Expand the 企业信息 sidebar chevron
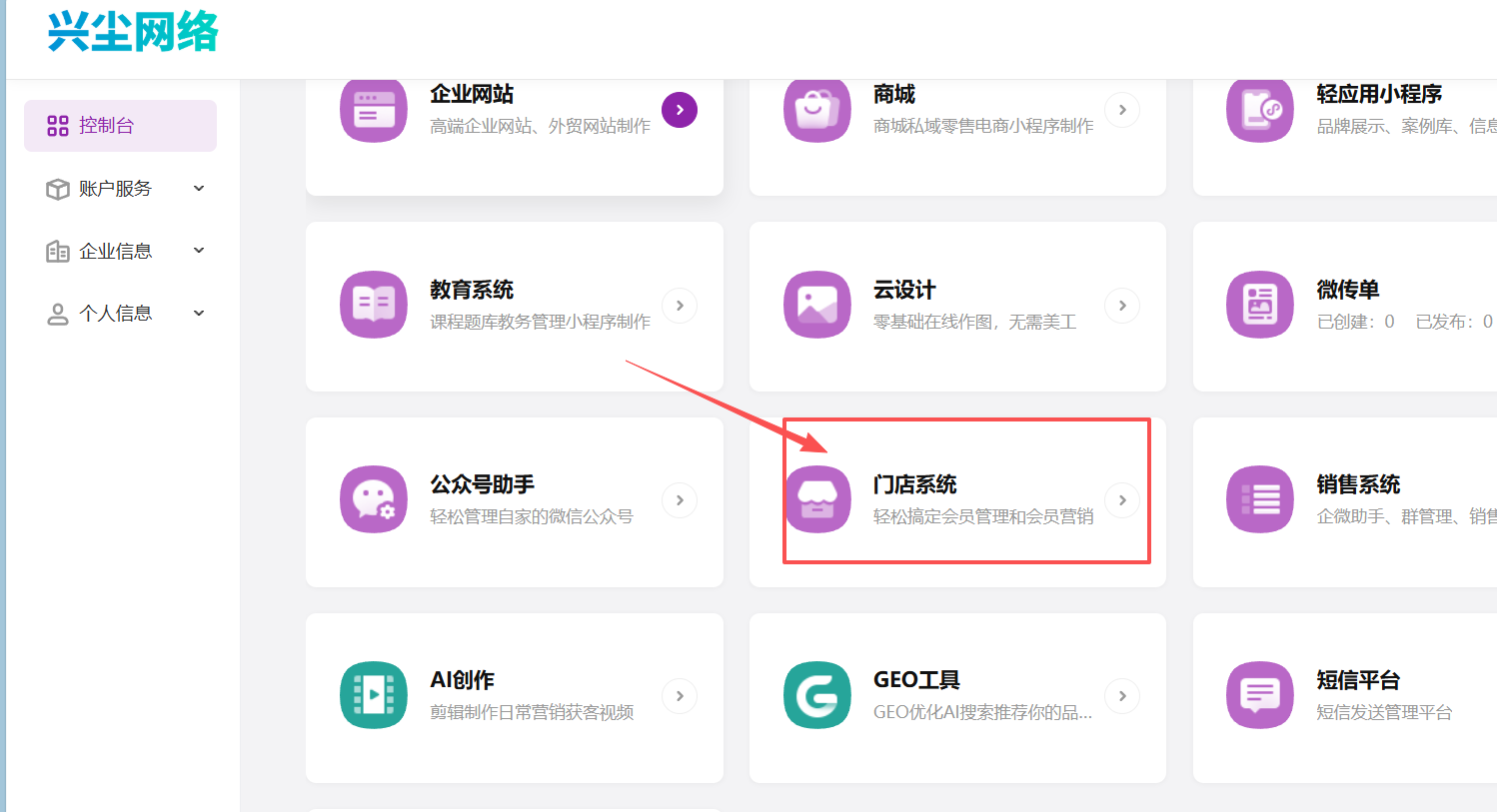 199,251
